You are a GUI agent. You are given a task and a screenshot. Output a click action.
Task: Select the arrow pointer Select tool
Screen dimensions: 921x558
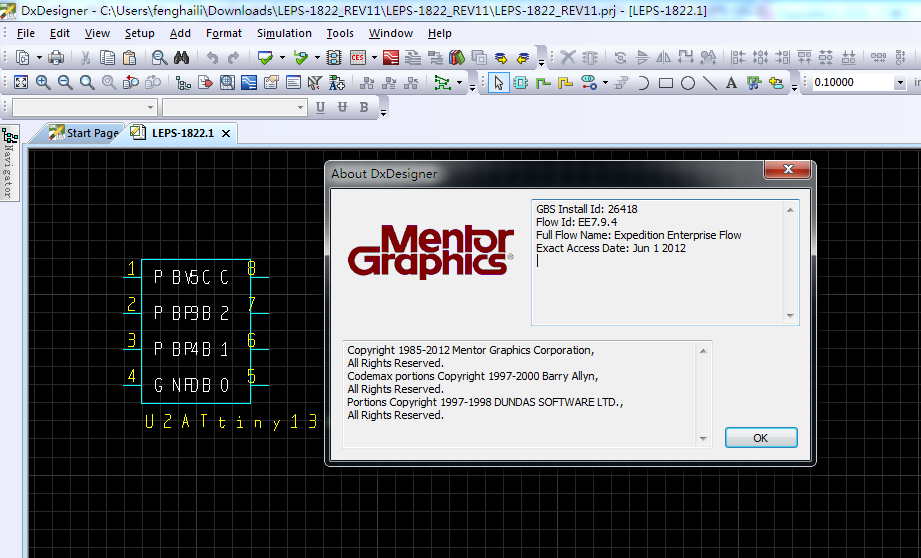pyautogui.click(x=499, y=83)
